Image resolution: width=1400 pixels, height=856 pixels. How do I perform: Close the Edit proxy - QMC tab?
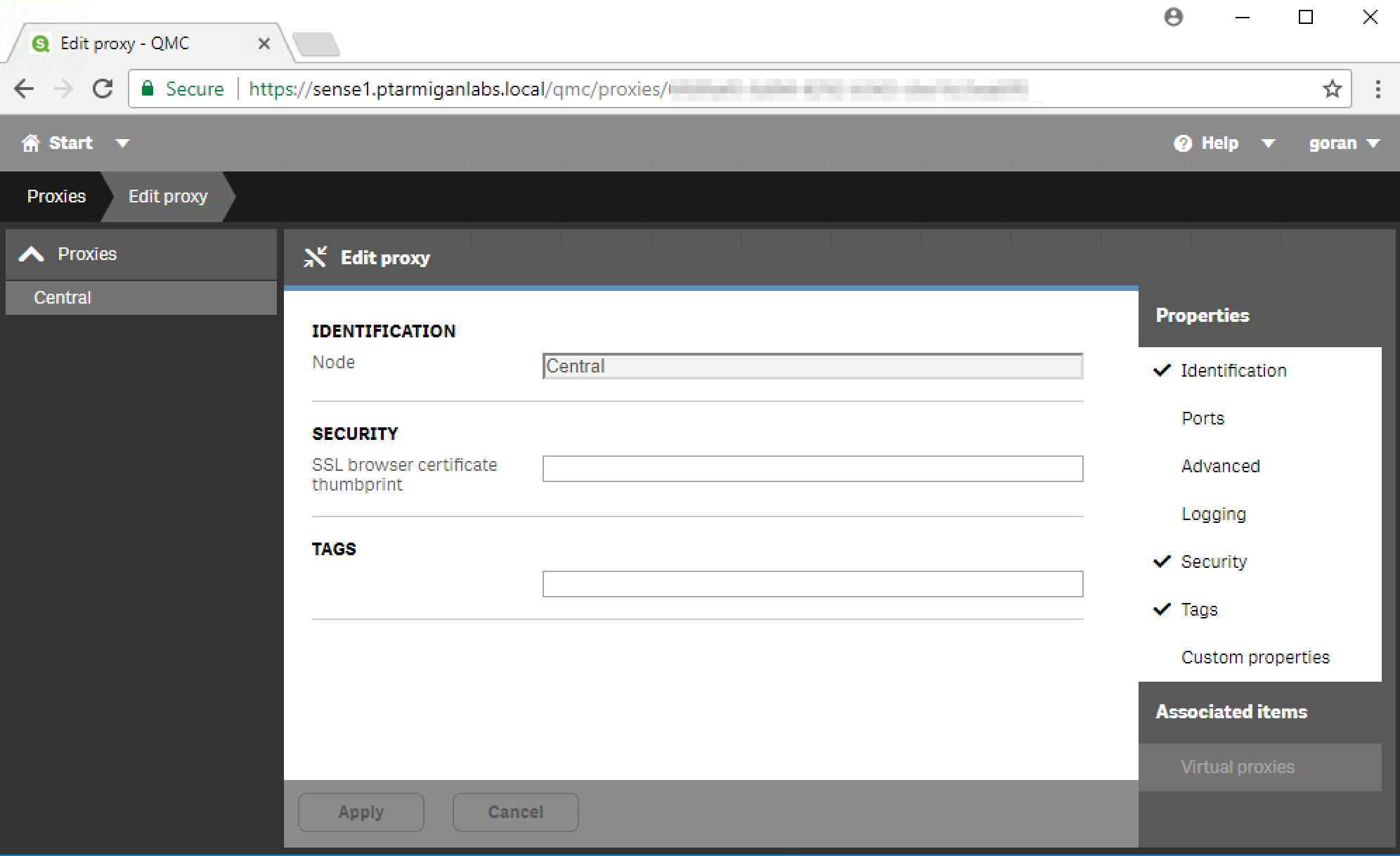click(264, 44)
